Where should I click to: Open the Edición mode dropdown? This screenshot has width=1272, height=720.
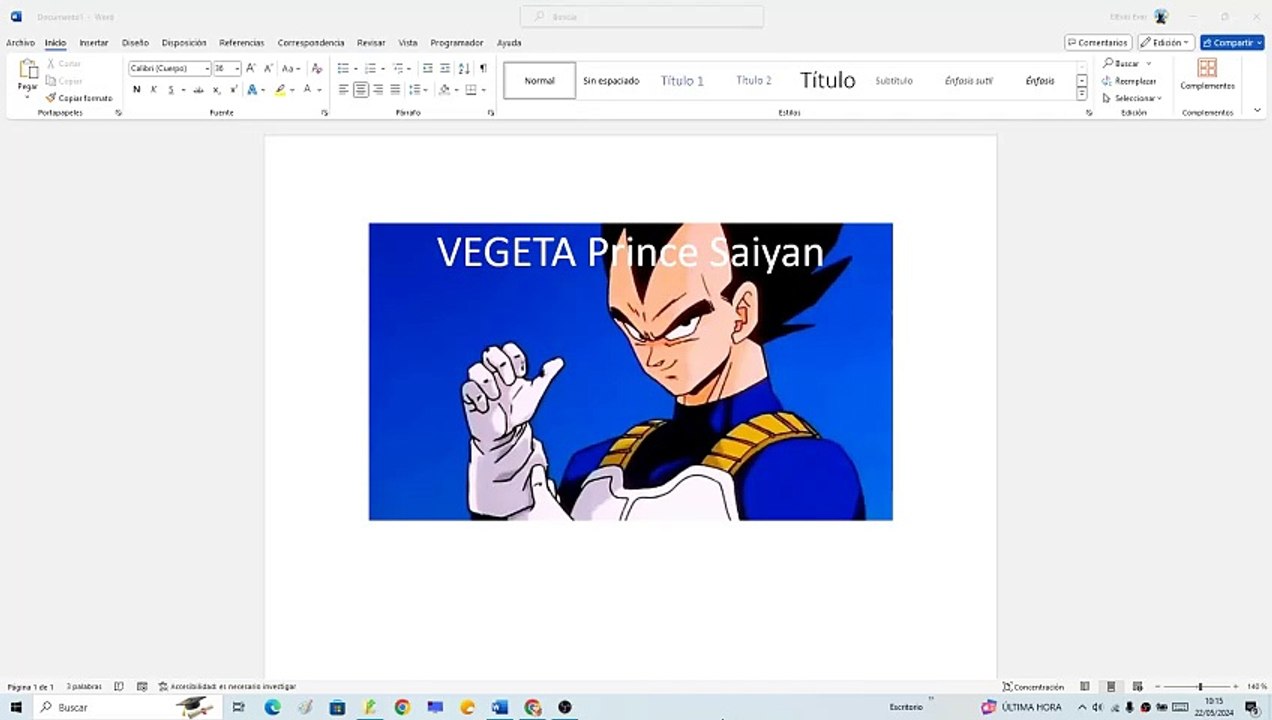pos(1166,43)
